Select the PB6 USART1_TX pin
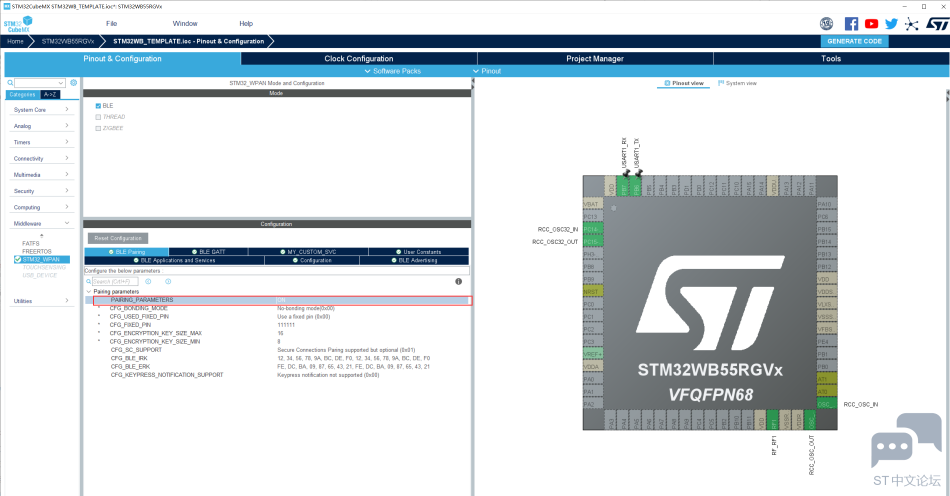The image size is (950, 496). coord(636,185)
